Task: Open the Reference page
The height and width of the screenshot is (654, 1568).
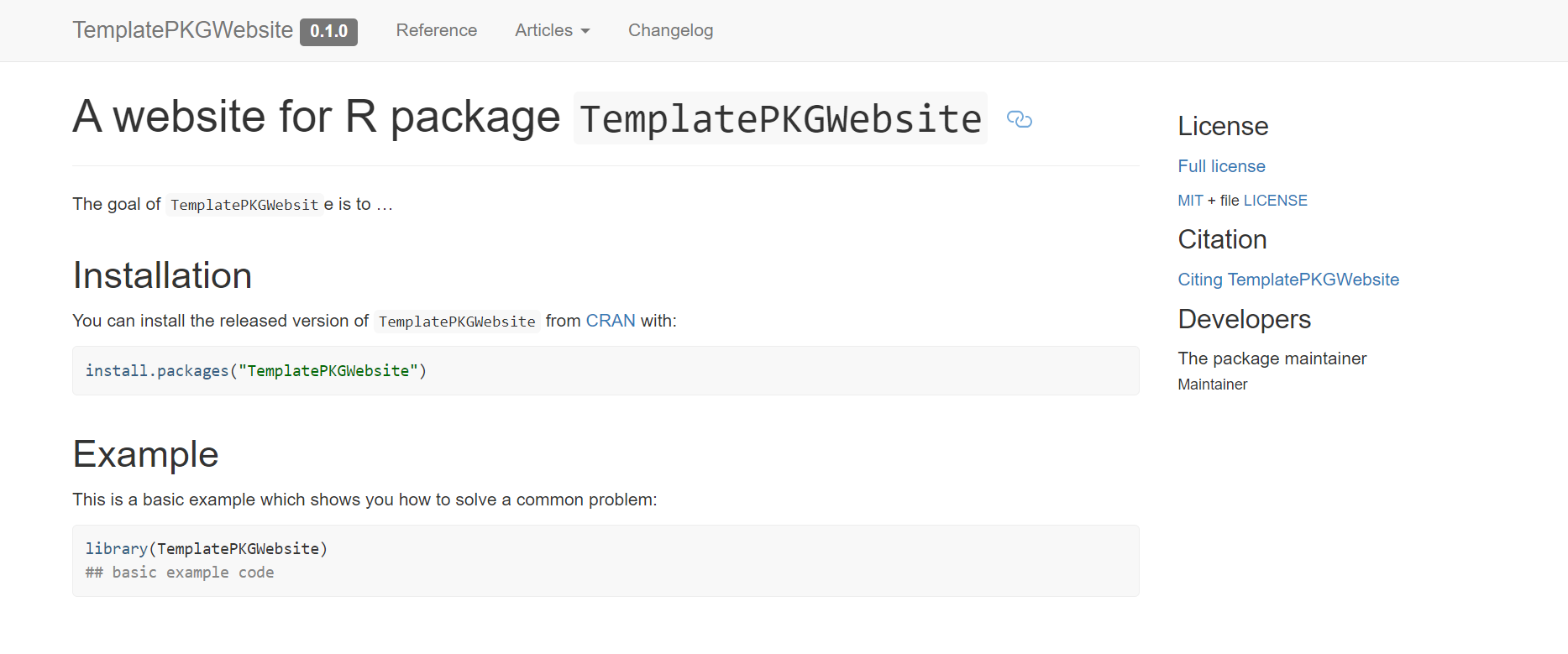Action: (x=437, y=30)
